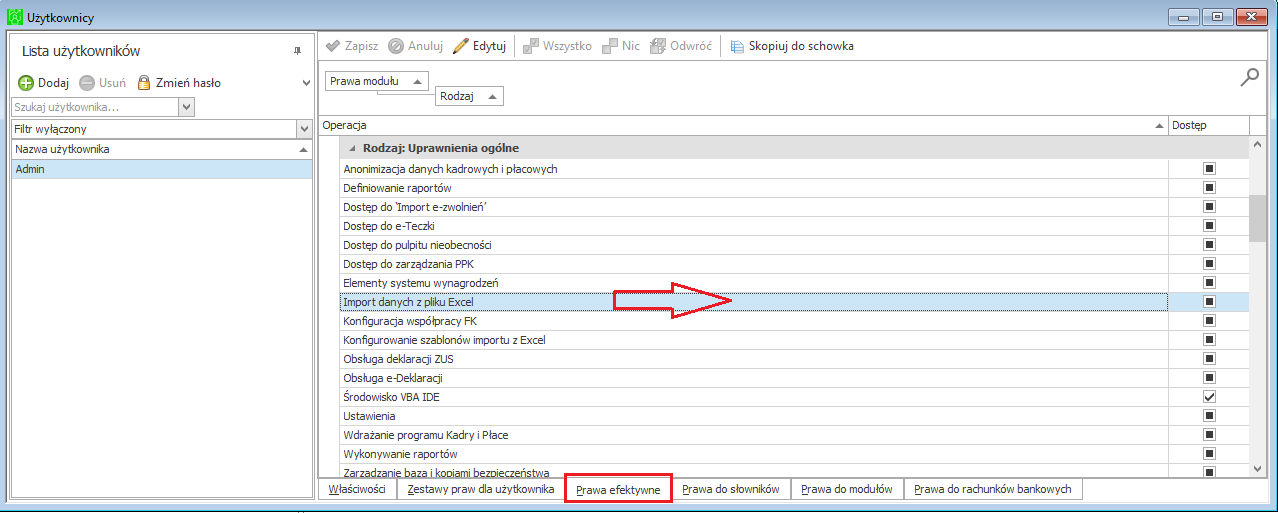Expand the user toolbar overflow chevron
The height and width of the screenshot is (513, 1278).
pyautogui.click(x=306, y=84)
